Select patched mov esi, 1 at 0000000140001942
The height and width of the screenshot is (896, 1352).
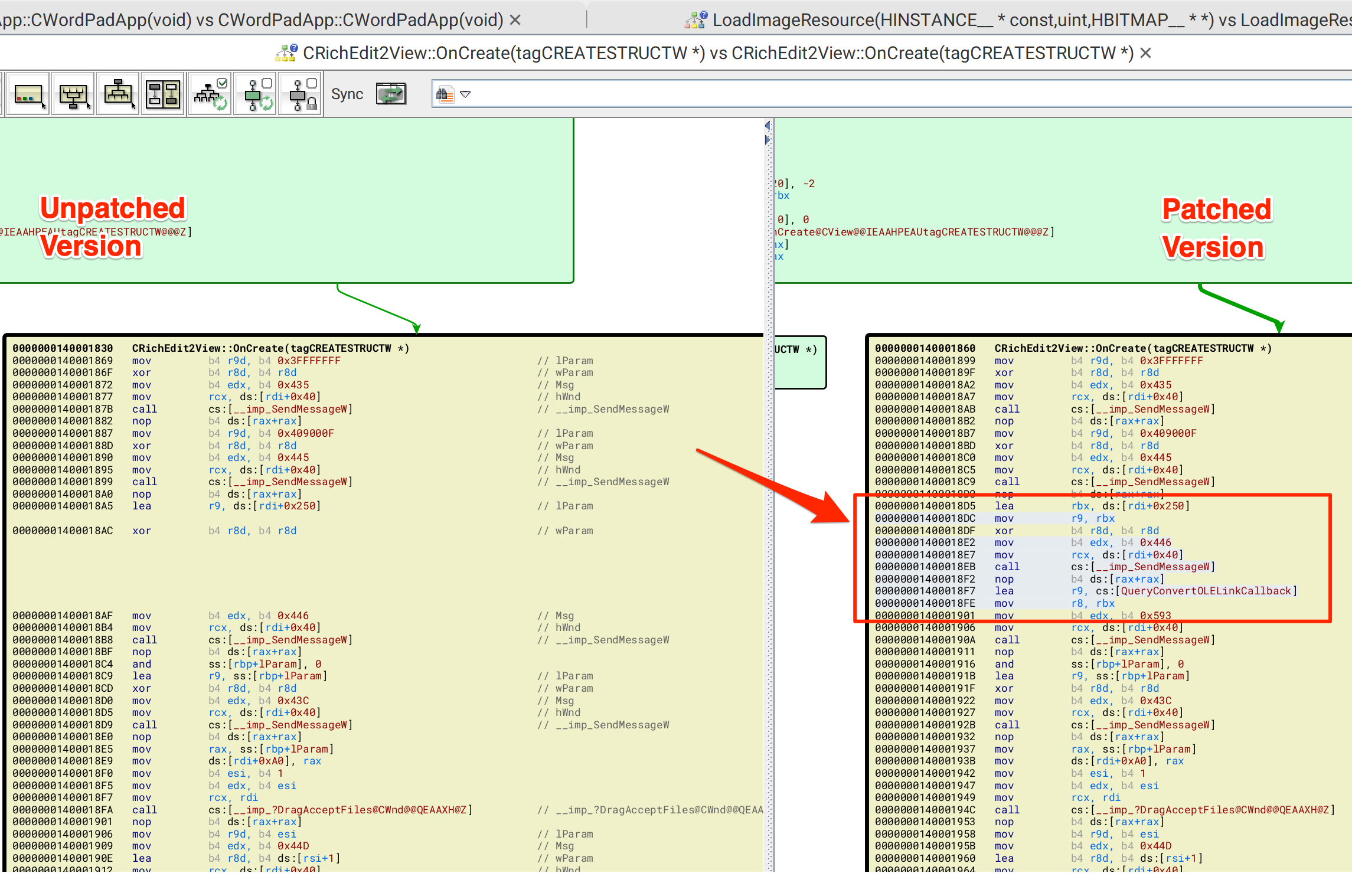click(1010, 773)
